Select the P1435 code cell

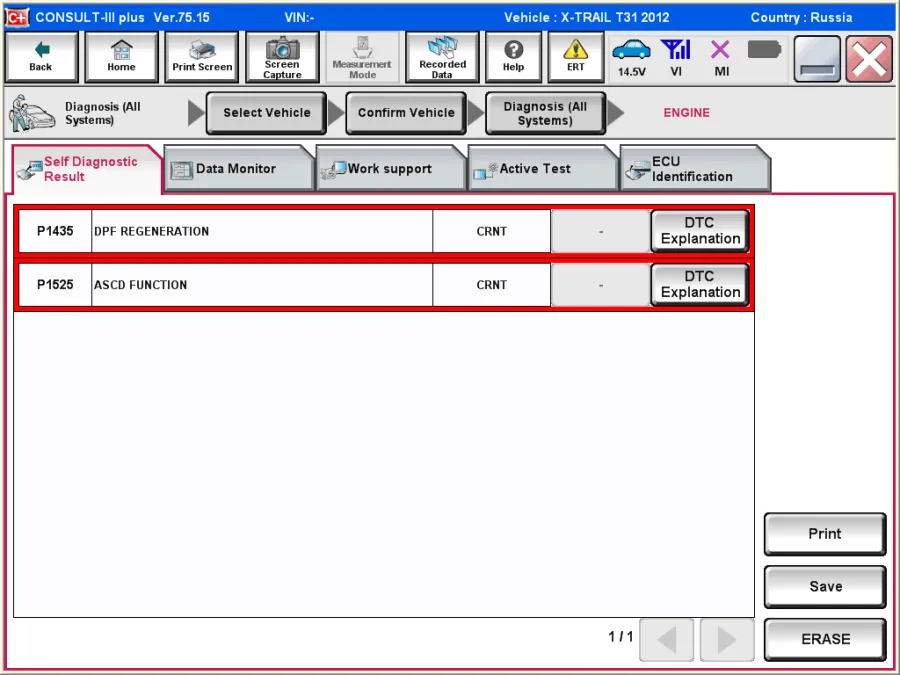(55, 231)
